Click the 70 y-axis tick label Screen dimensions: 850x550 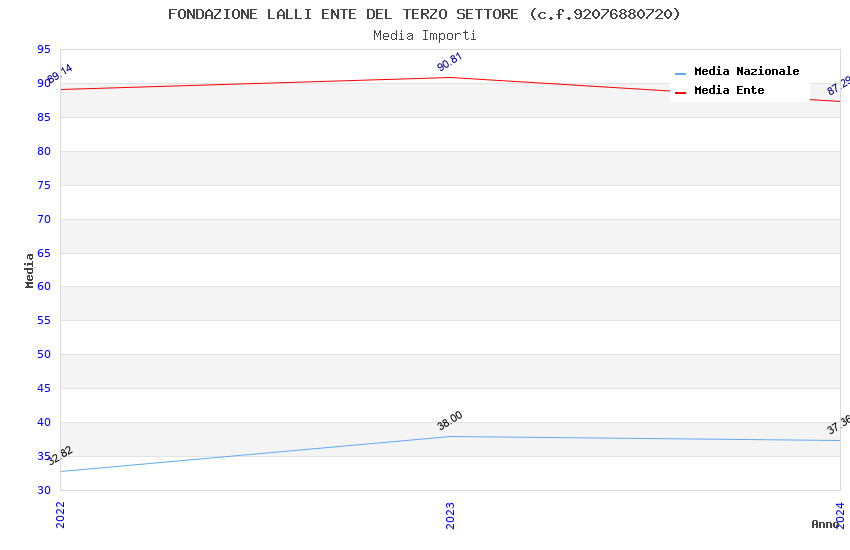coord(44,219)
